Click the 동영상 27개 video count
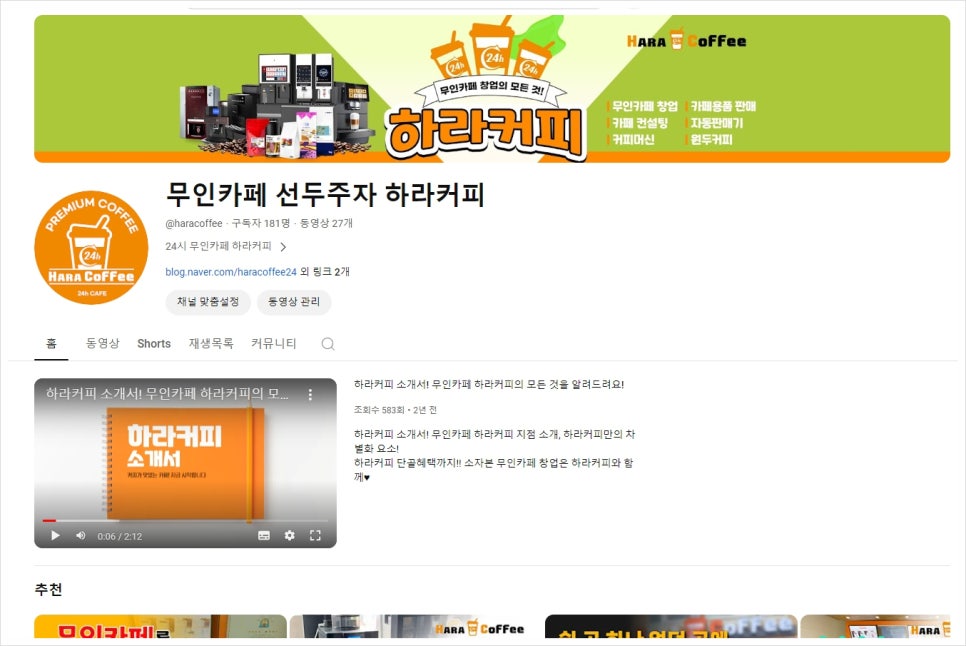The height and width of the screenshot is (646, 966). click(x=326, y=224)
